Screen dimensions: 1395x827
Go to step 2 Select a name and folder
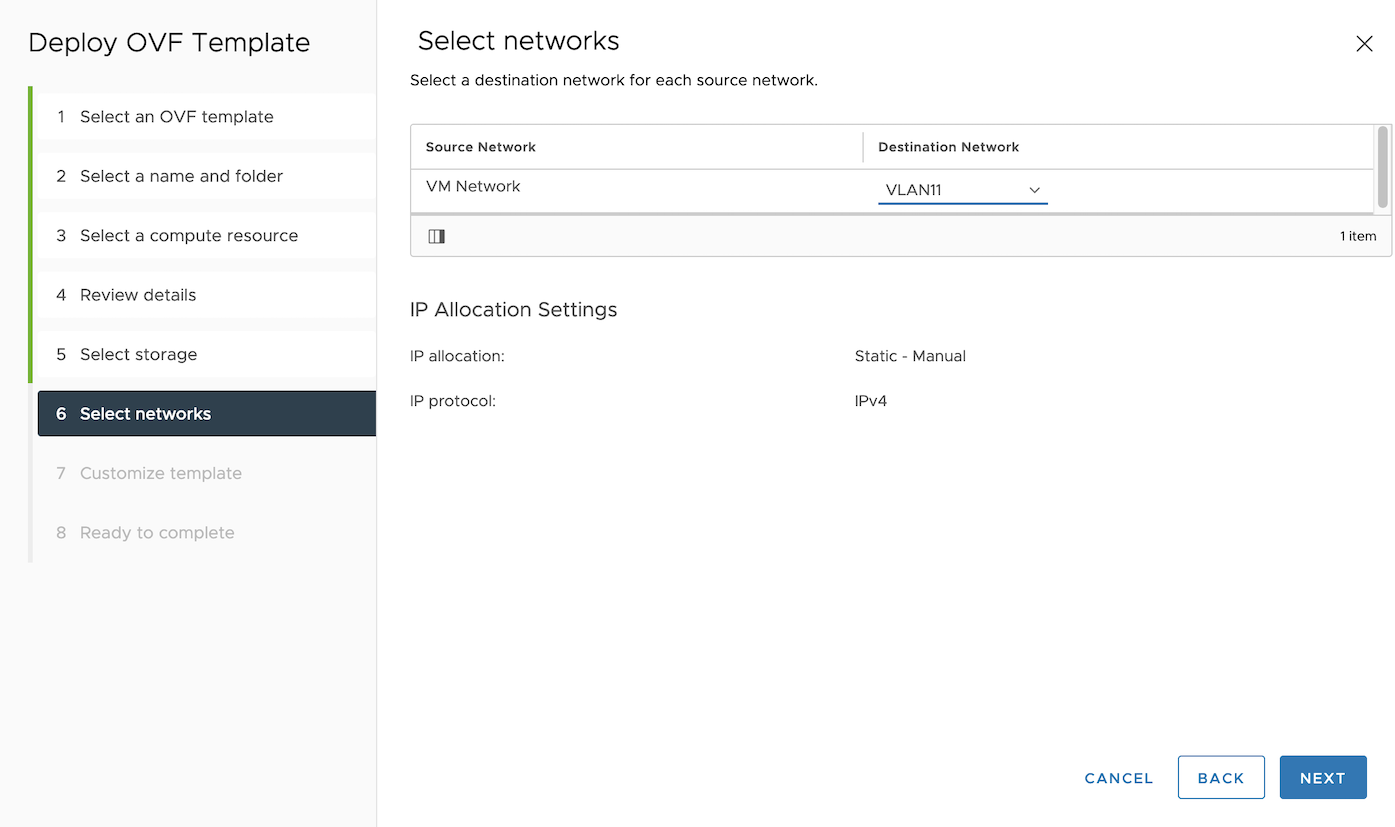click(x=183, y=176)
